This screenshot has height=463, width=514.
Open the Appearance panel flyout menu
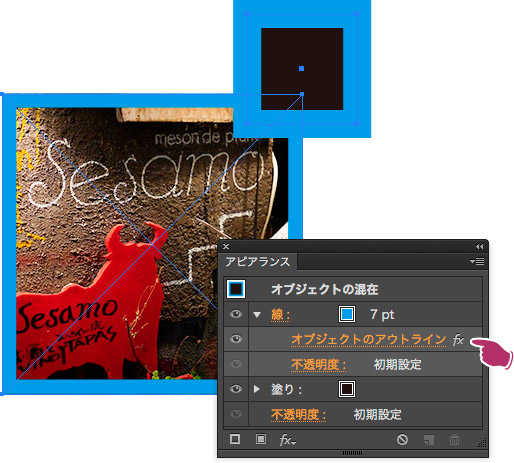pos(477,262)
